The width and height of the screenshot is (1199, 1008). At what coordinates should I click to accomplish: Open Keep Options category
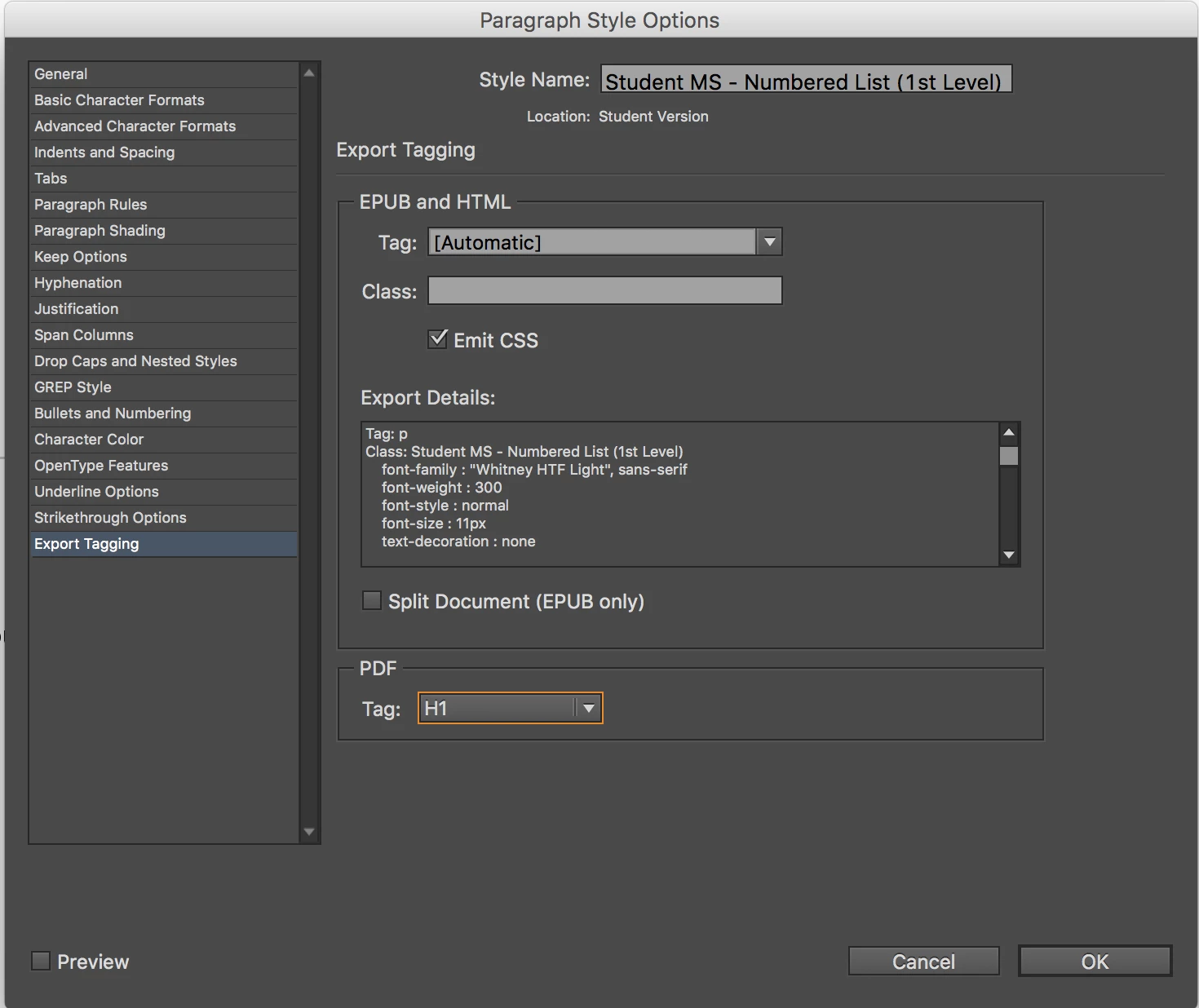[164, 257]
